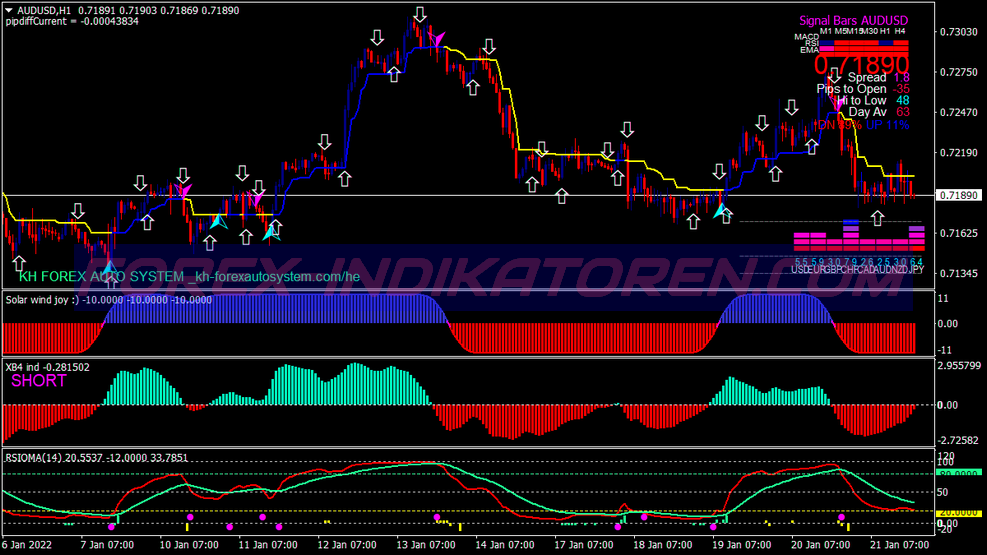Screen dimensions: 987x555
Task: Select the purple top block of the JPY strength bar
Action: 916,228
